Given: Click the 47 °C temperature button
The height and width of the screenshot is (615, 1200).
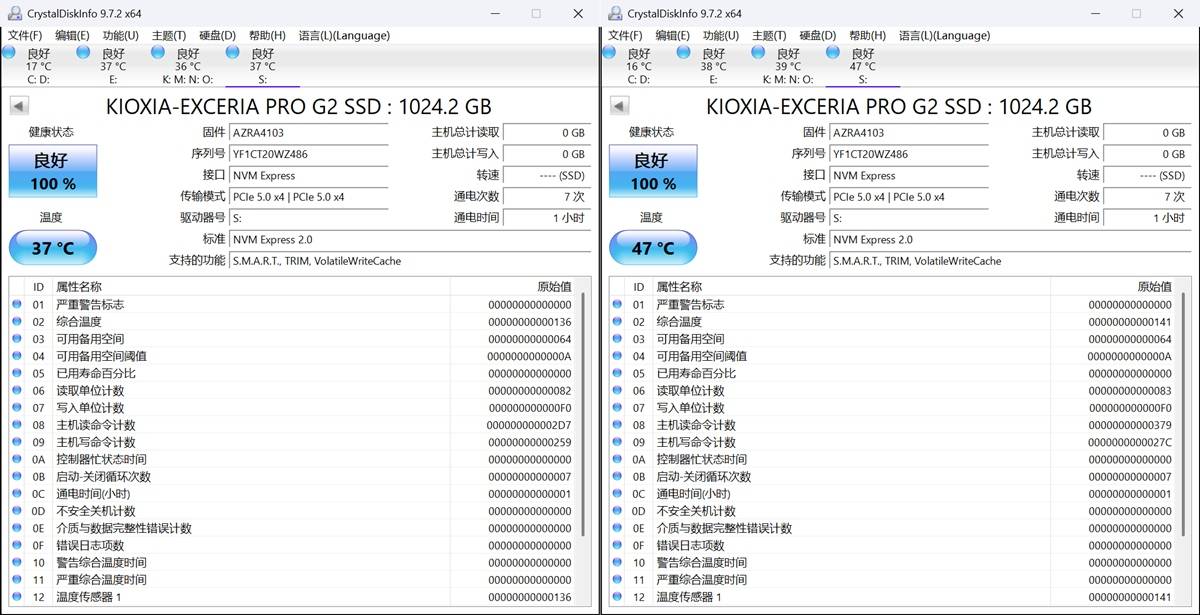Looking at the screenshot, I should (653, 248).
